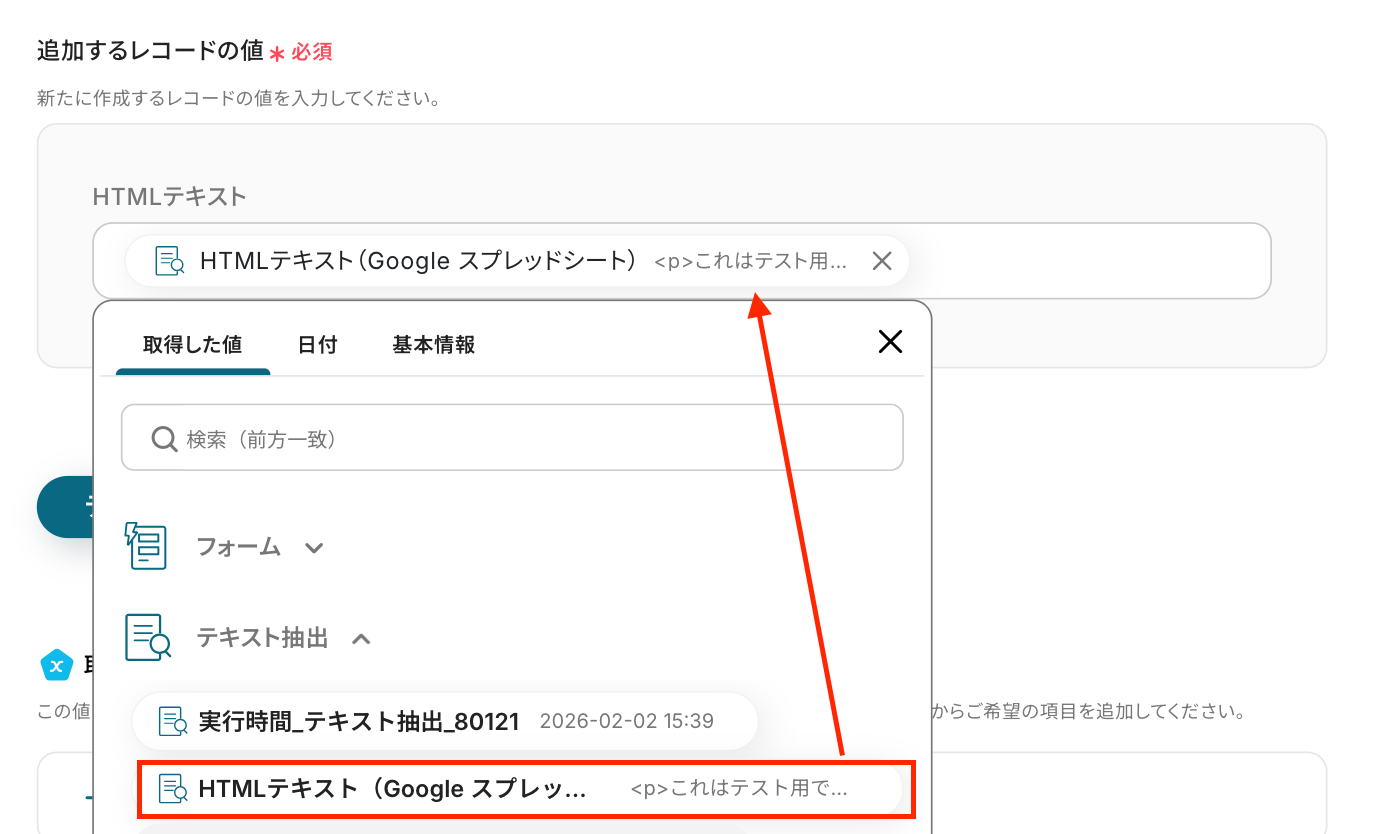This screenshot has height=834, width=1394.
Task: Click the フォーム form icon
Action: point(146,546)
